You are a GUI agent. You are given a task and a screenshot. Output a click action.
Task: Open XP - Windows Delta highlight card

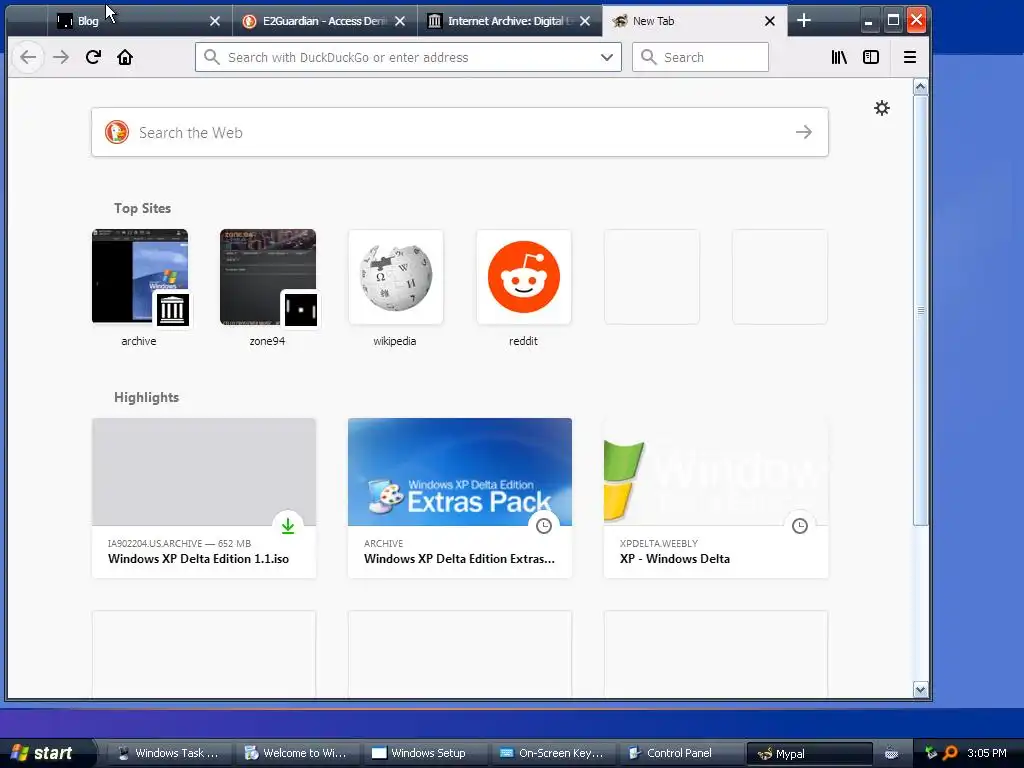click(716, 498)
